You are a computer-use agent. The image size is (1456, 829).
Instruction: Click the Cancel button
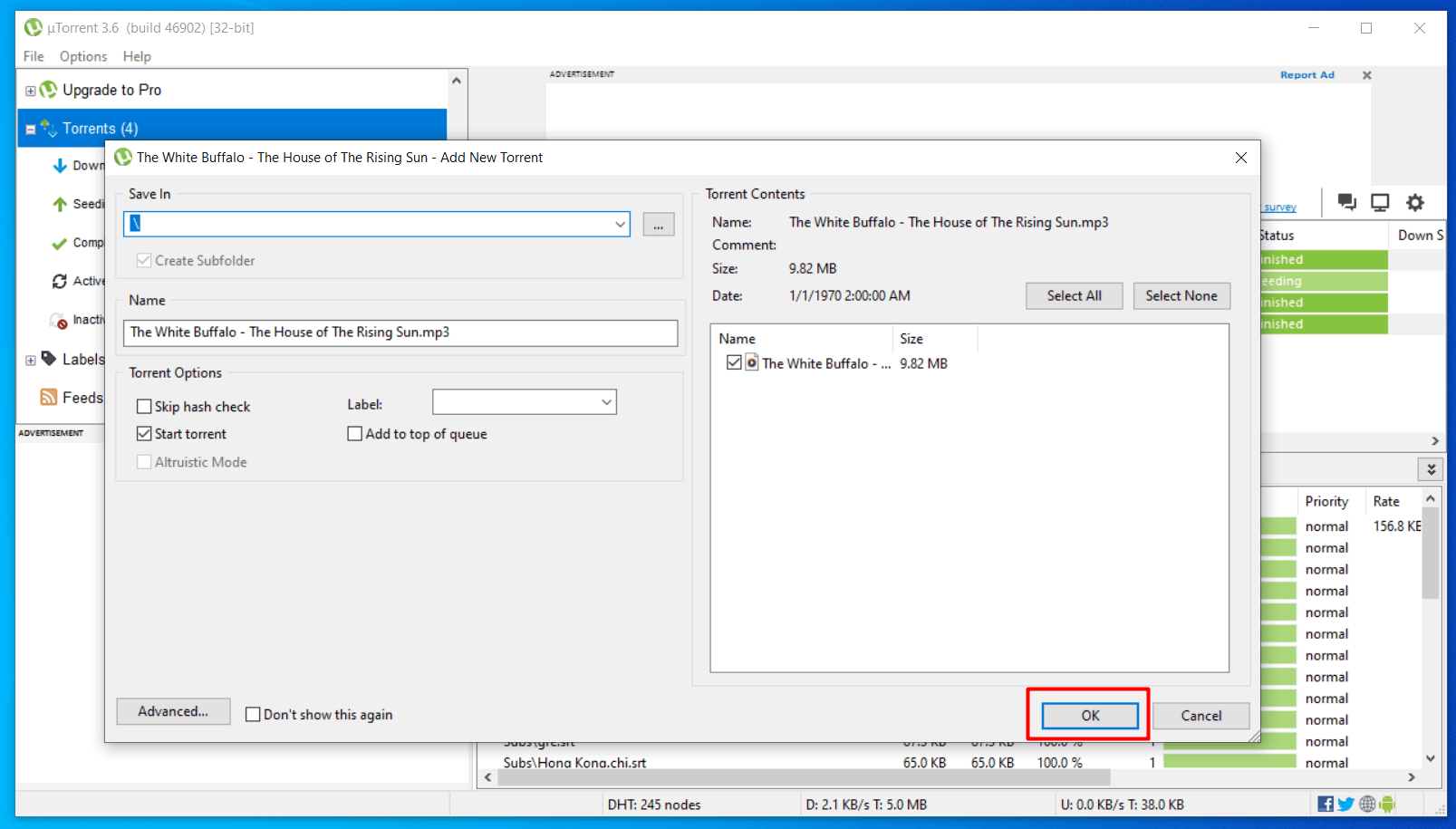coord(1201,716)
